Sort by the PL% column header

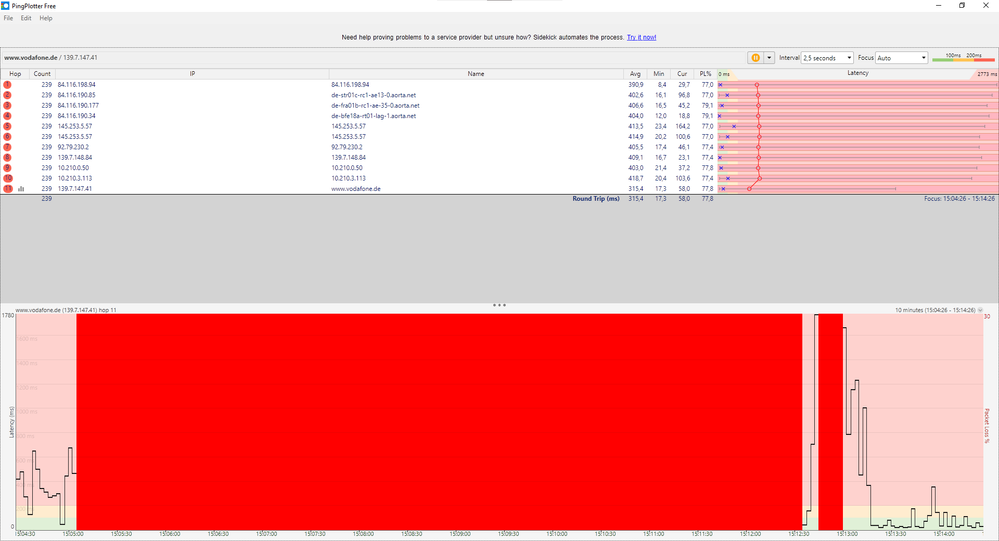tap(705, 74)
